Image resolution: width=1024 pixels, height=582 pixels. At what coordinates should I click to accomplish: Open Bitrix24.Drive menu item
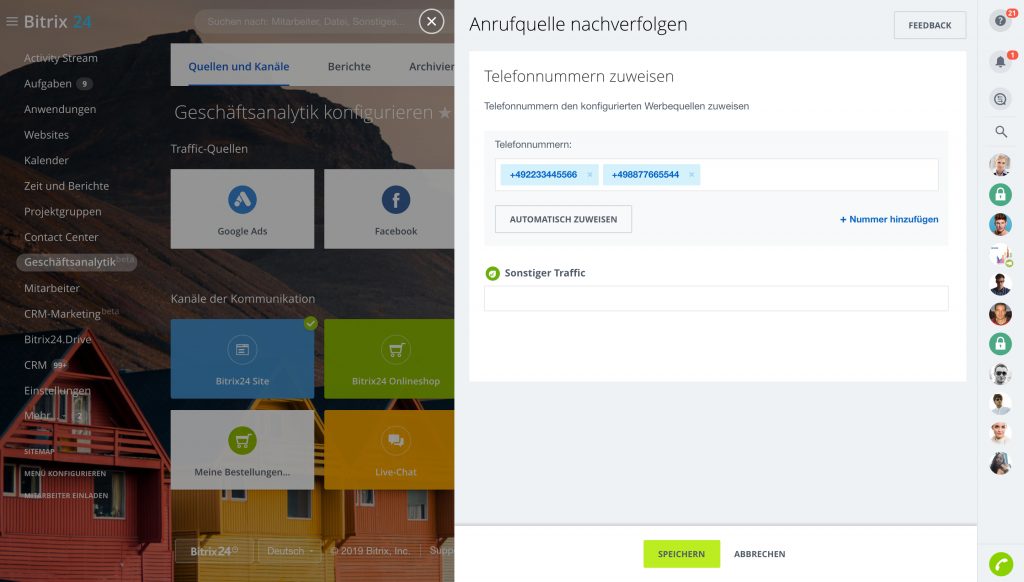pyautogui.click(x=57, y=340)
